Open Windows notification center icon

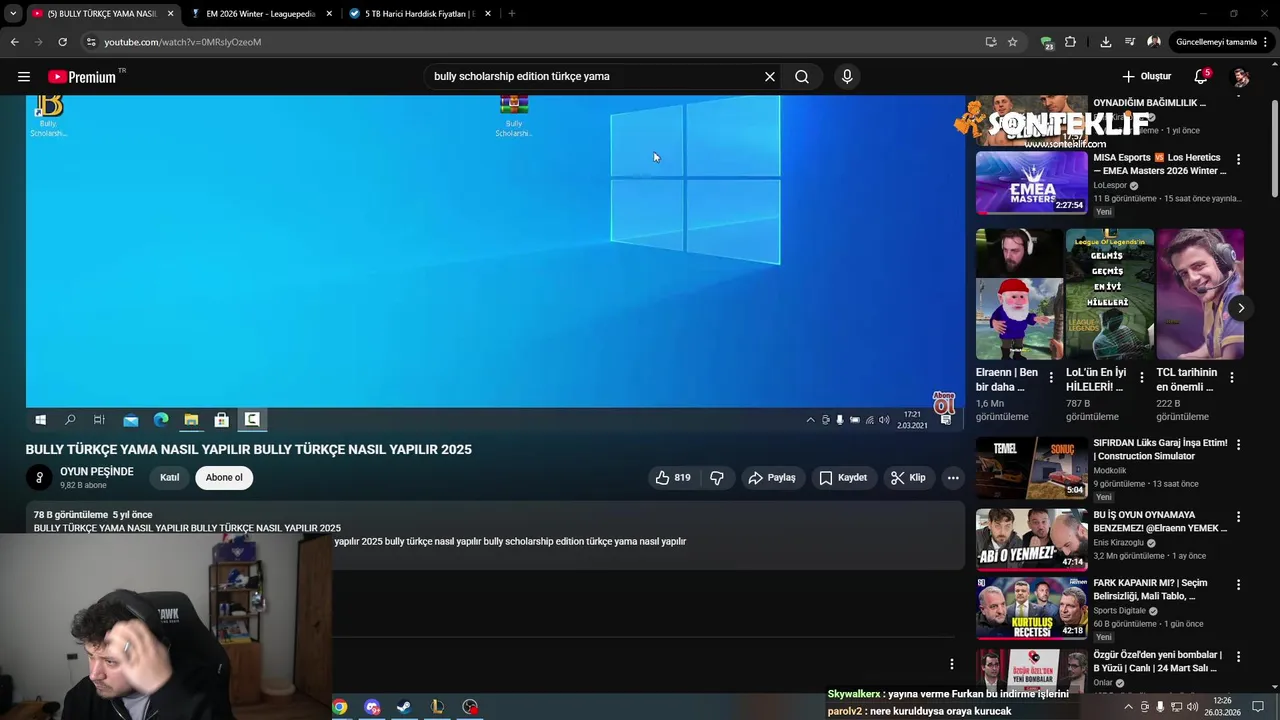click(x=1258, y=707)
